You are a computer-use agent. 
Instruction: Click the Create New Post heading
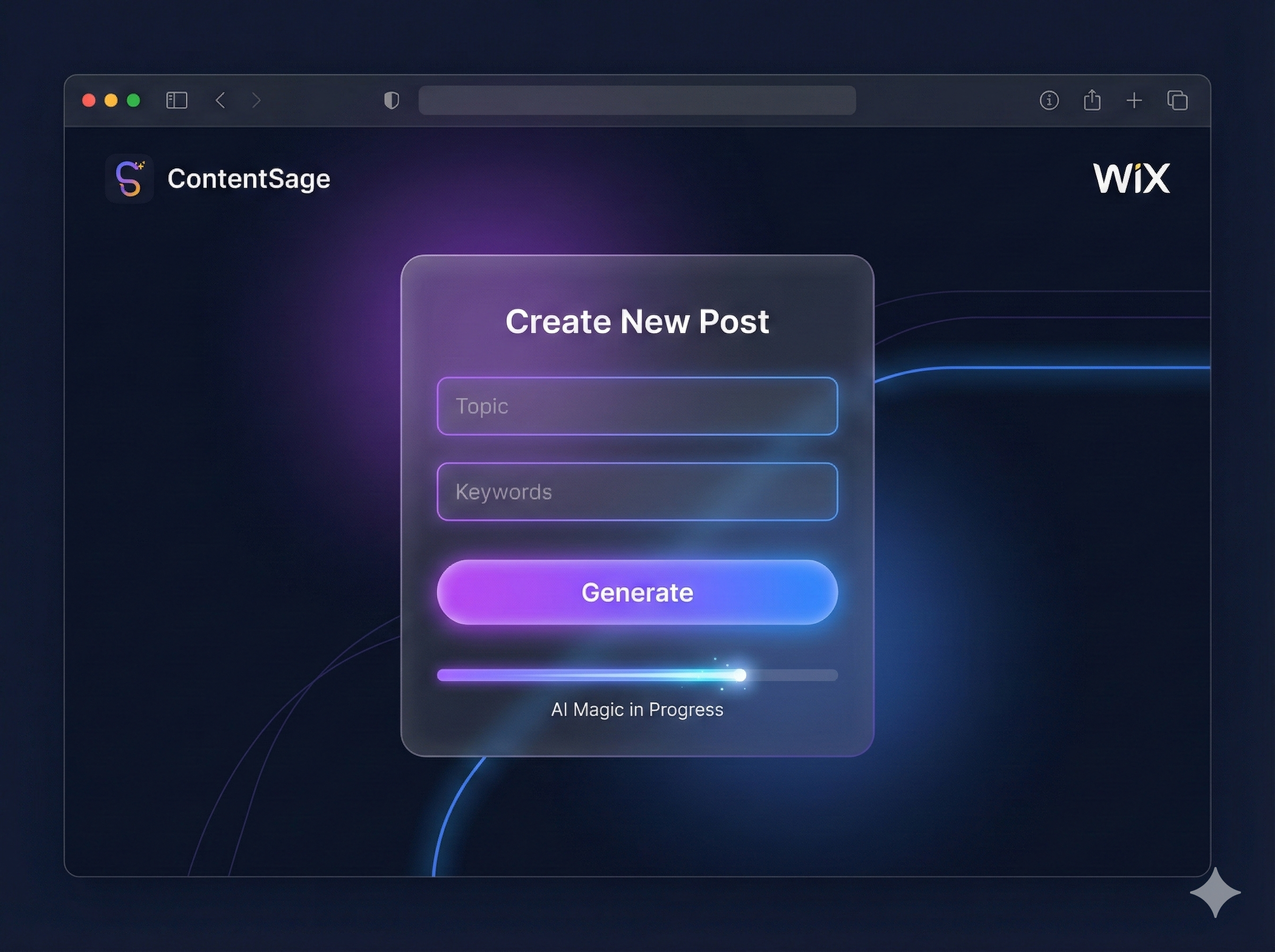point(636,321)
